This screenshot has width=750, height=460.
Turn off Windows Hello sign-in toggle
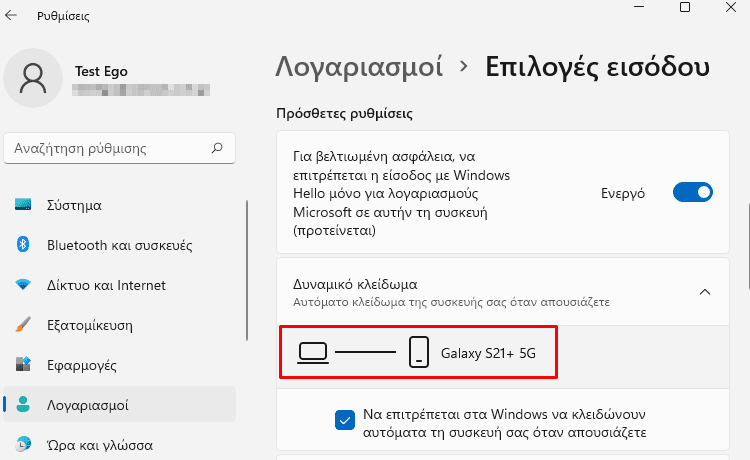pyautogui.click(x=693, y=192)
